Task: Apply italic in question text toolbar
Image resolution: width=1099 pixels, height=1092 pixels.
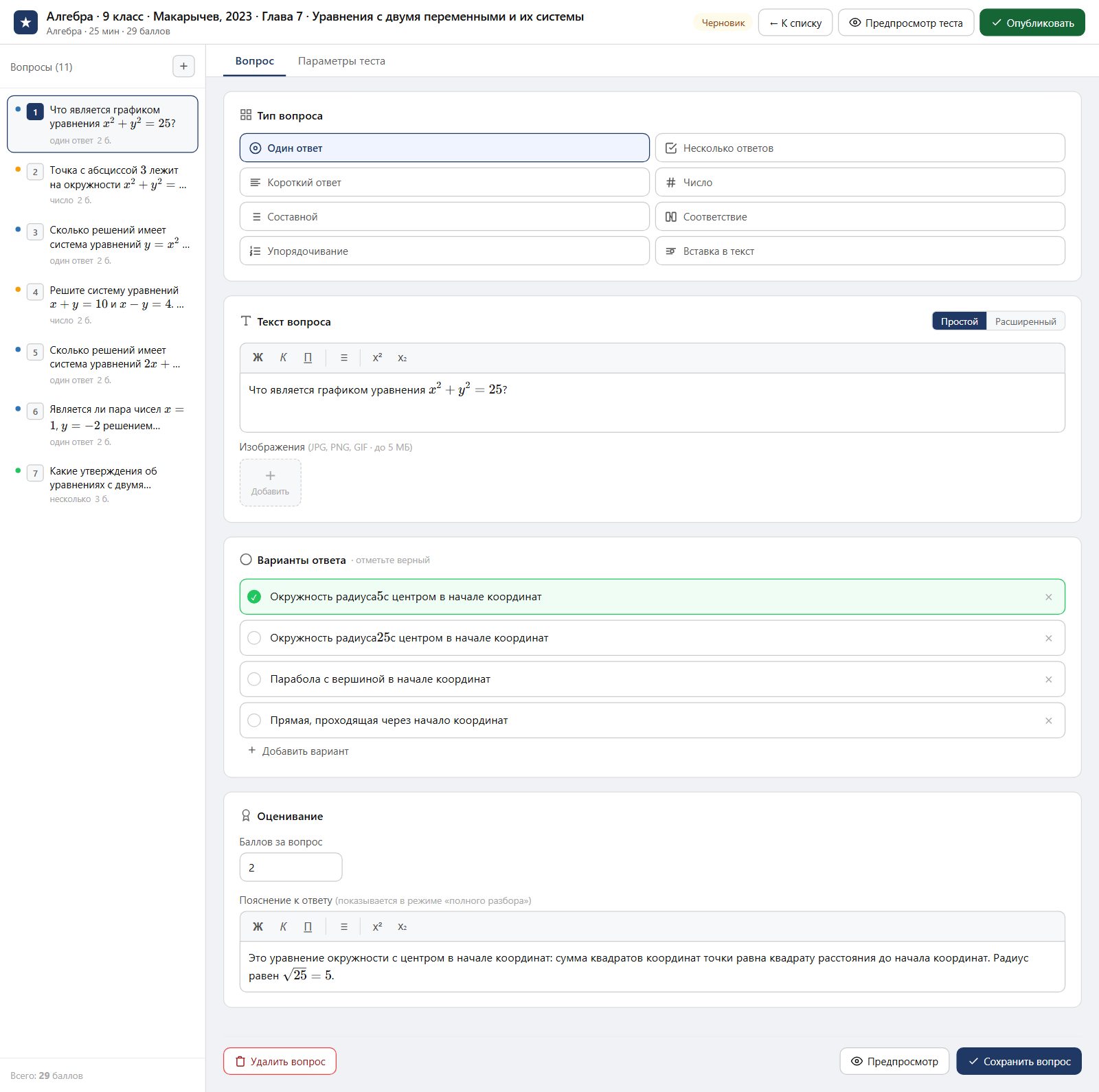Action: click(283, 358)
